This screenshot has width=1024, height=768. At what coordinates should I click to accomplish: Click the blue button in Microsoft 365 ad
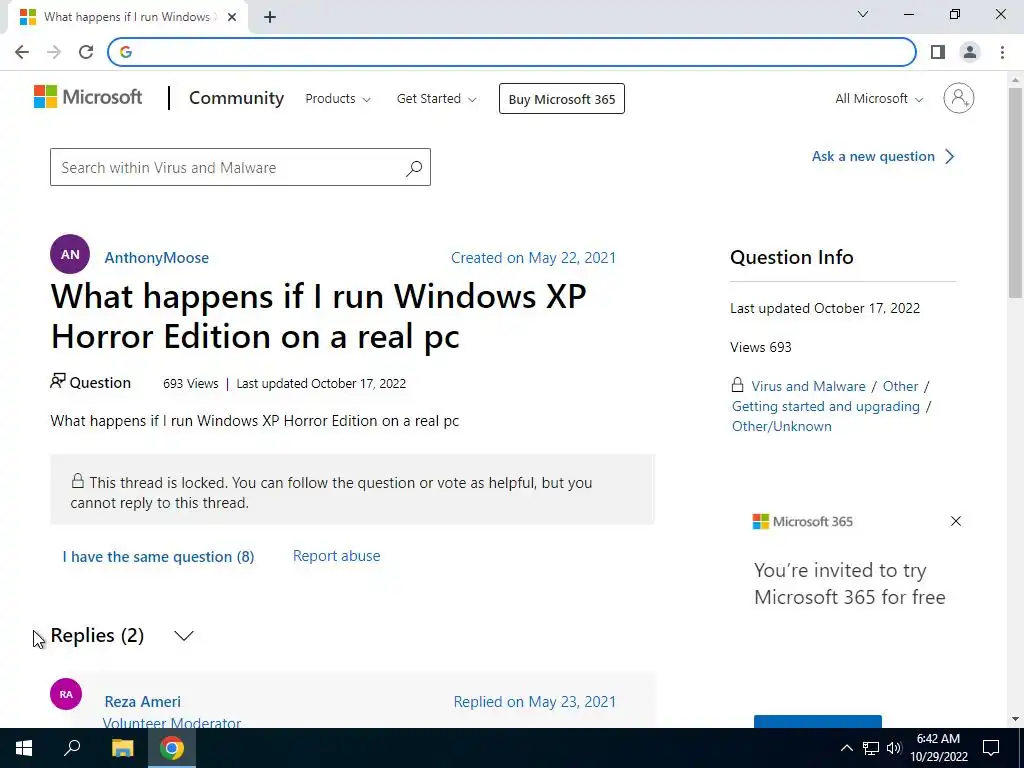click(x=818, y=722)
